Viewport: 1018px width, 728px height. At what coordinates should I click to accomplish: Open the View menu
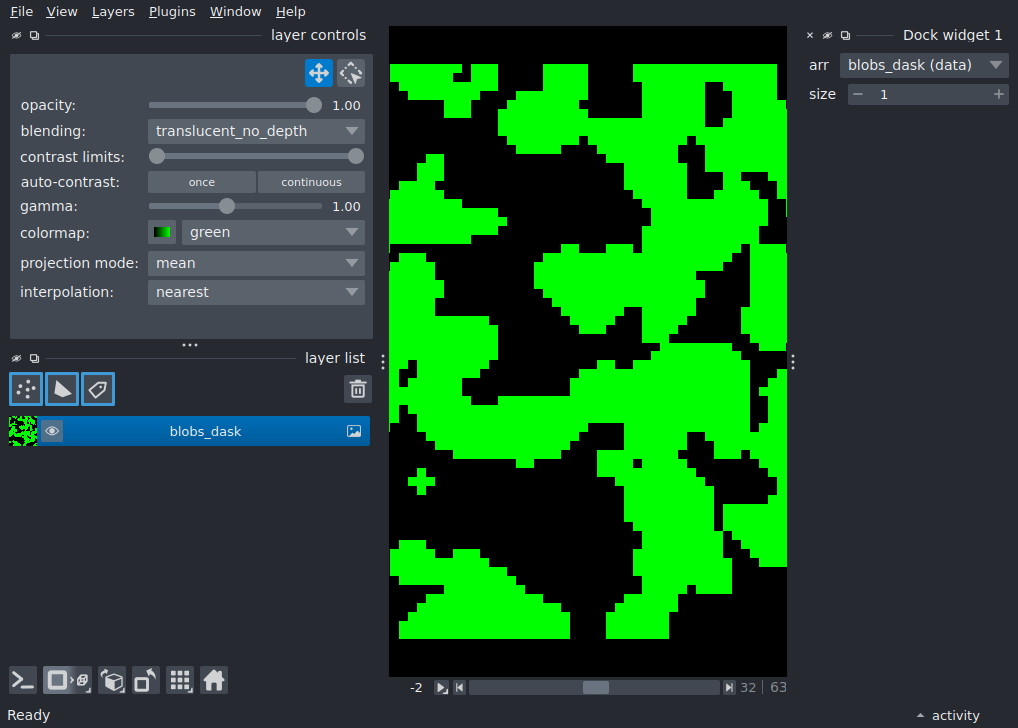tap(62, 12)
